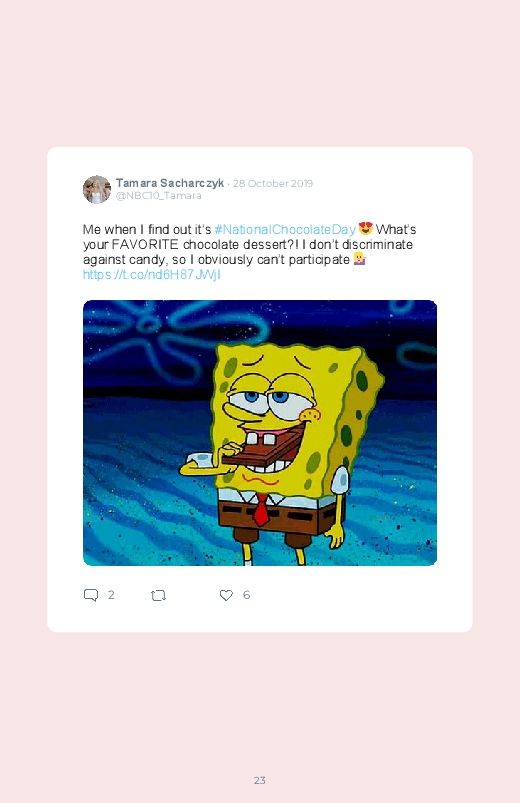The width and height of the screenshot is (520, 803).
Task: Open Tamara Sacharczyk's profile avatar
Action: [x=97, y=189]
